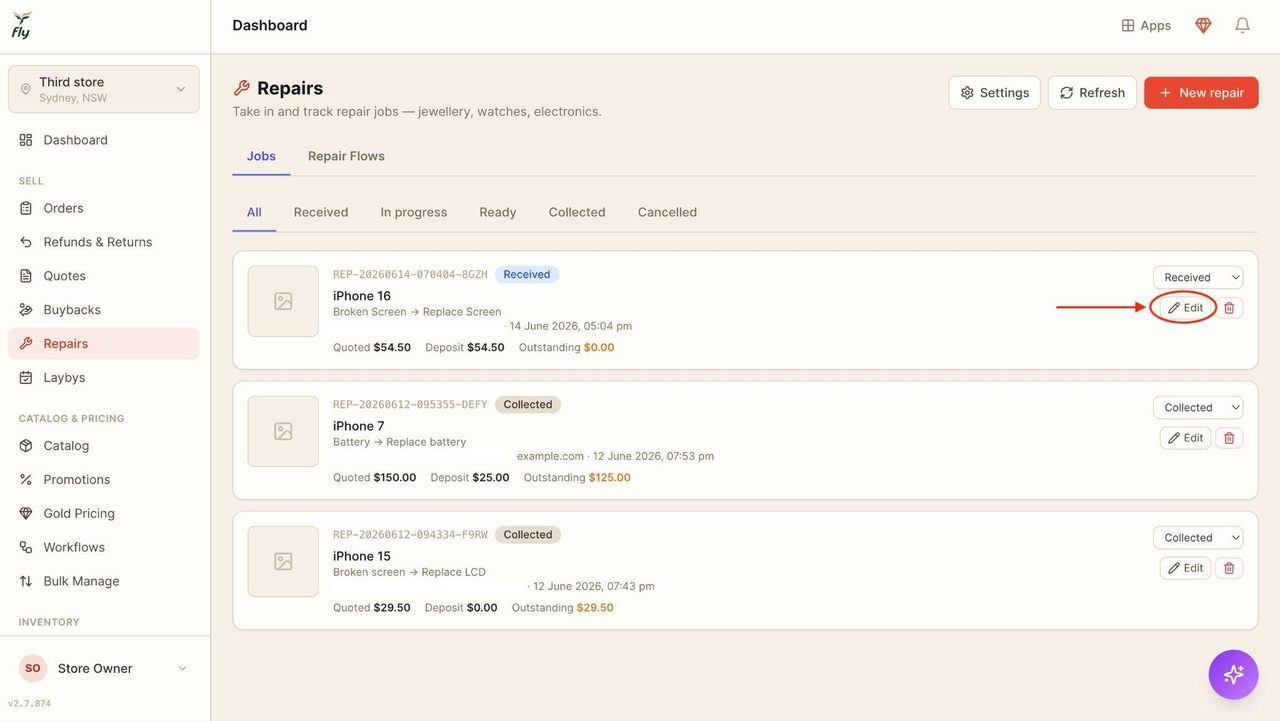Image resolution: width=1280 pixels, height=721 pixels.
Task: Click the SO avatar circle
Action: point(33,668)
